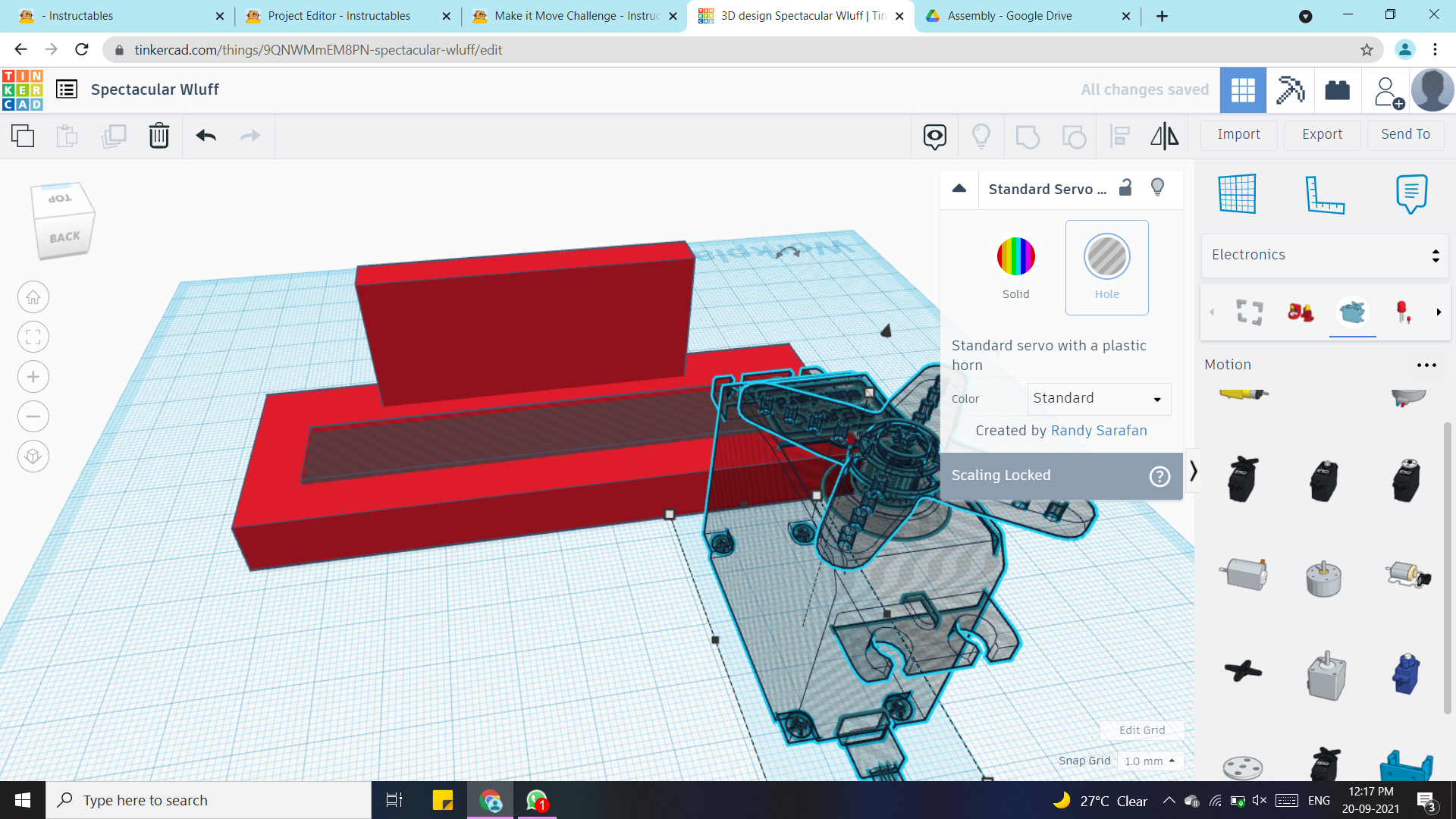The height and width of the screenshot is (819, 1456).
Task: Switch to Assembly Google Drive tab
Action: coord(1009,16)
